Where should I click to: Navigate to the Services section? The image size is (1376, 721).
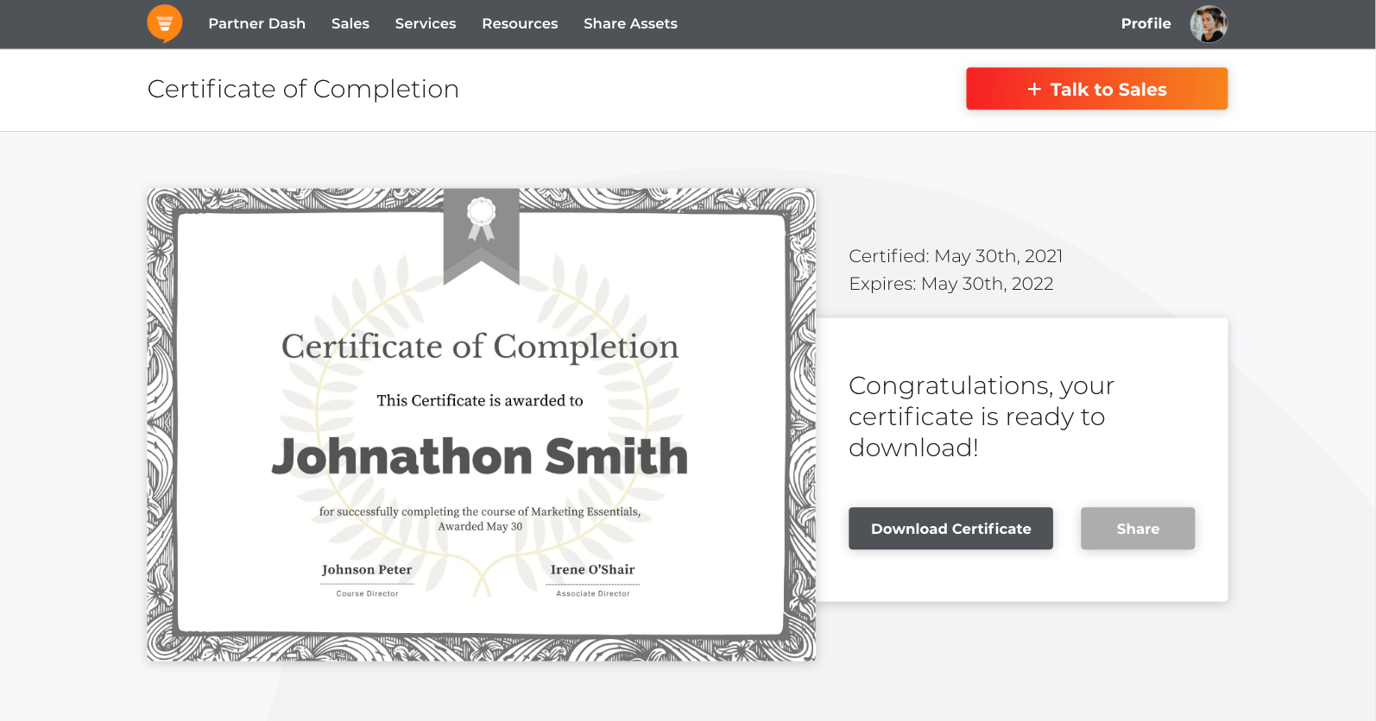click(x=425, y=23)
